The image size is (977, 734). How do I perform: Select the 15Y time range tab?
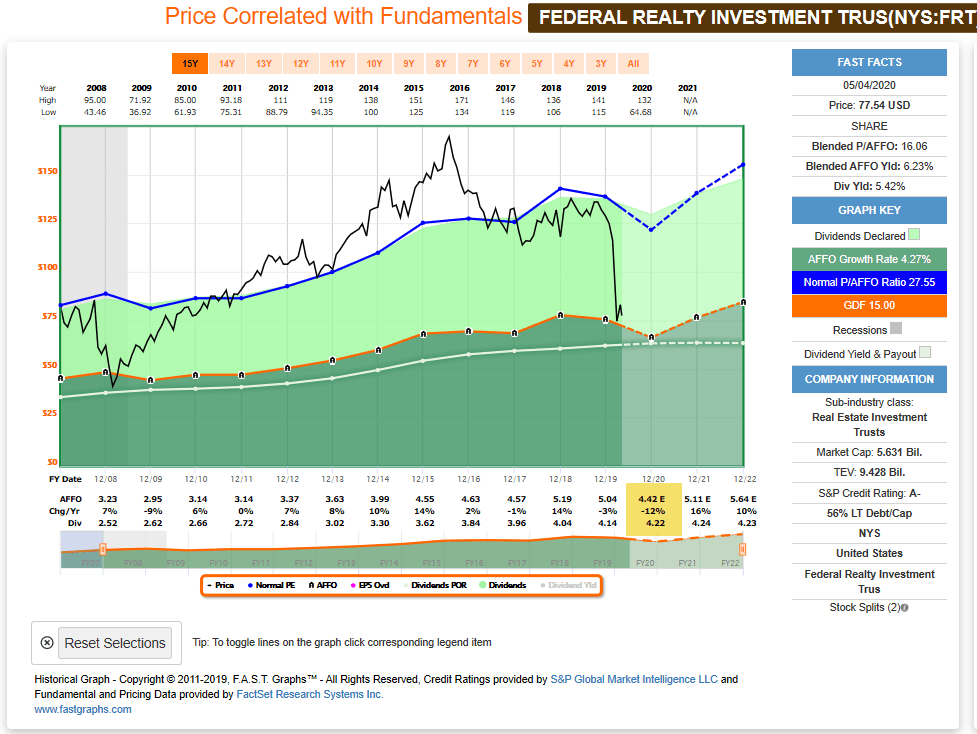[190, 64]
